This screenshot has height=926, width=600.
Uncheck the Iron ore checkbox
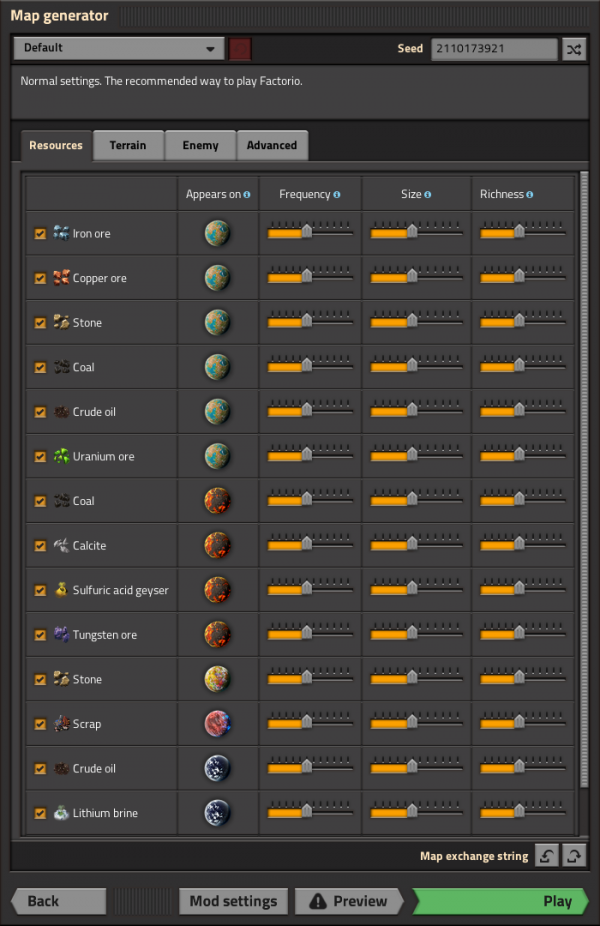40,234
